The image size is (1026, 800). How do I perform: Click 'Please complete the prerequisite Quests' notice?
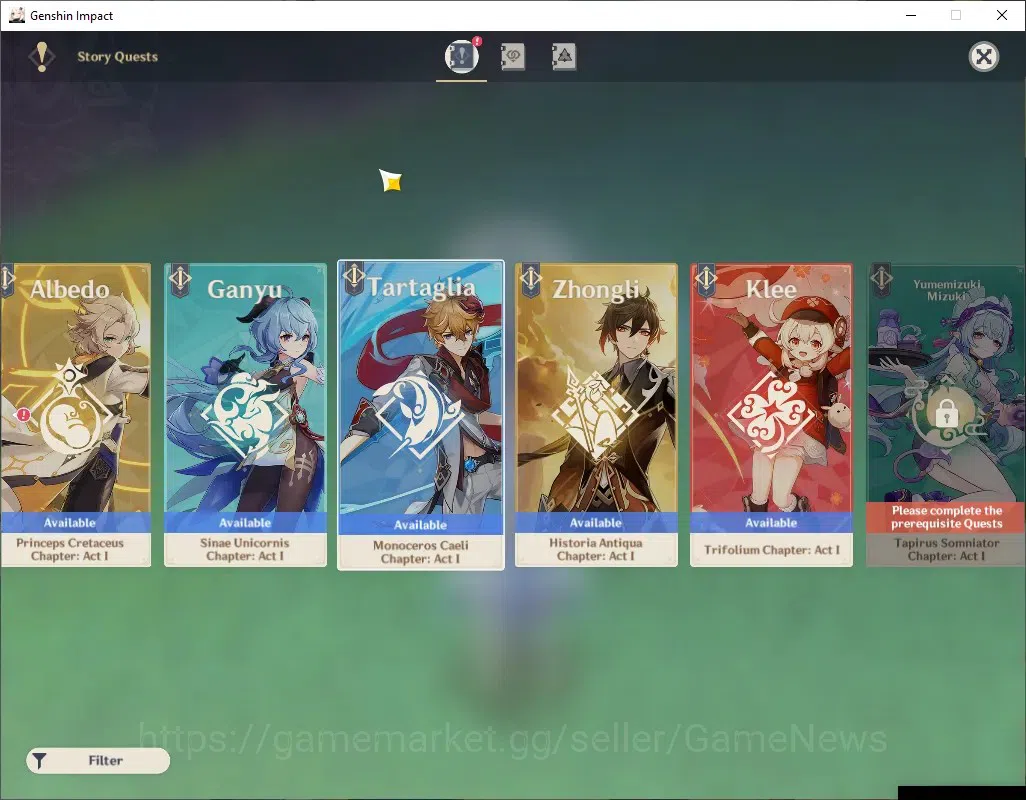[x=946, y=517]
